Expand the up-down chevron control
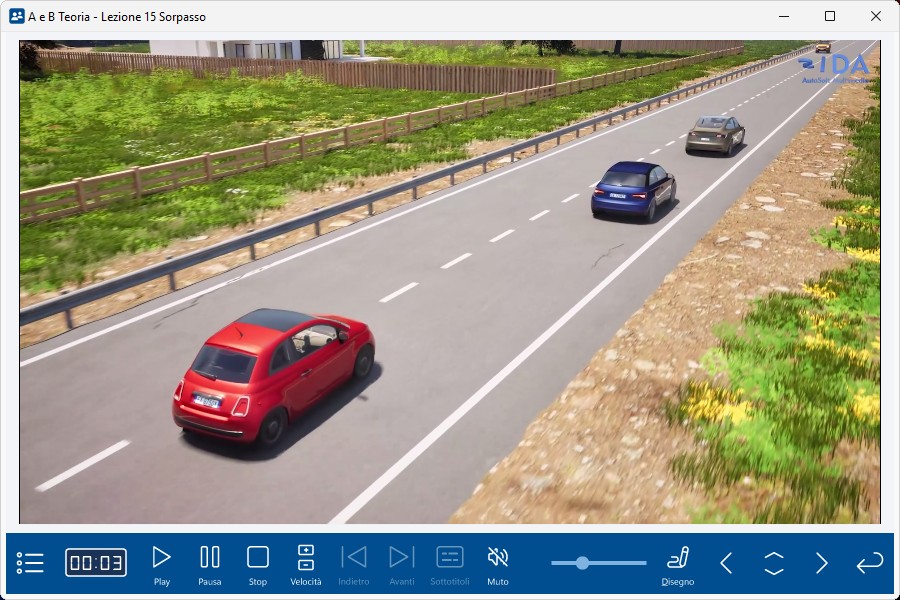This screenshot has width=900, height=600. [774, 563]
